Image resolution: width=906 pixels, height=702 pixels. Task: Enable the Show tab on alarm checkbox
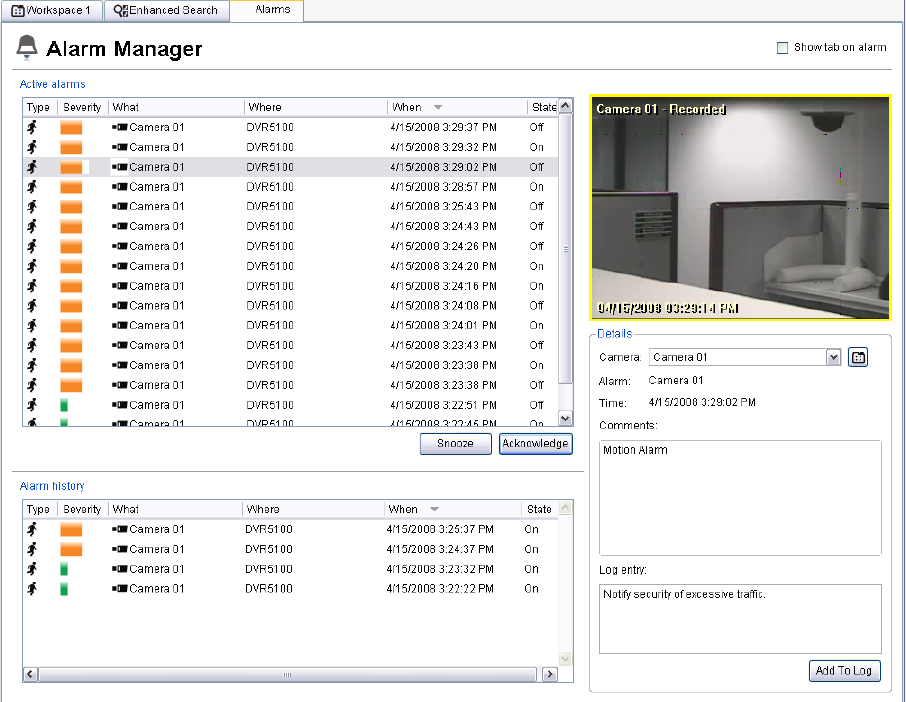pos(783,48)
